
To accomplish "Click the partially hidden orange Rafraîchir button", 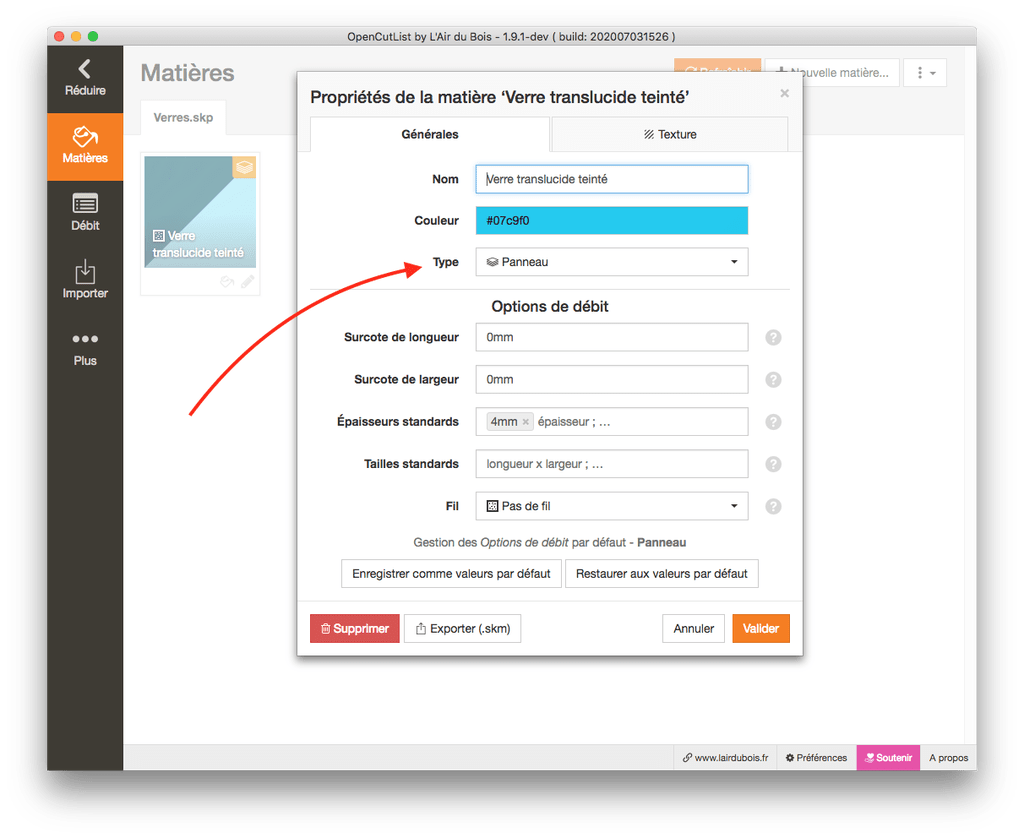I will (718, 65).
